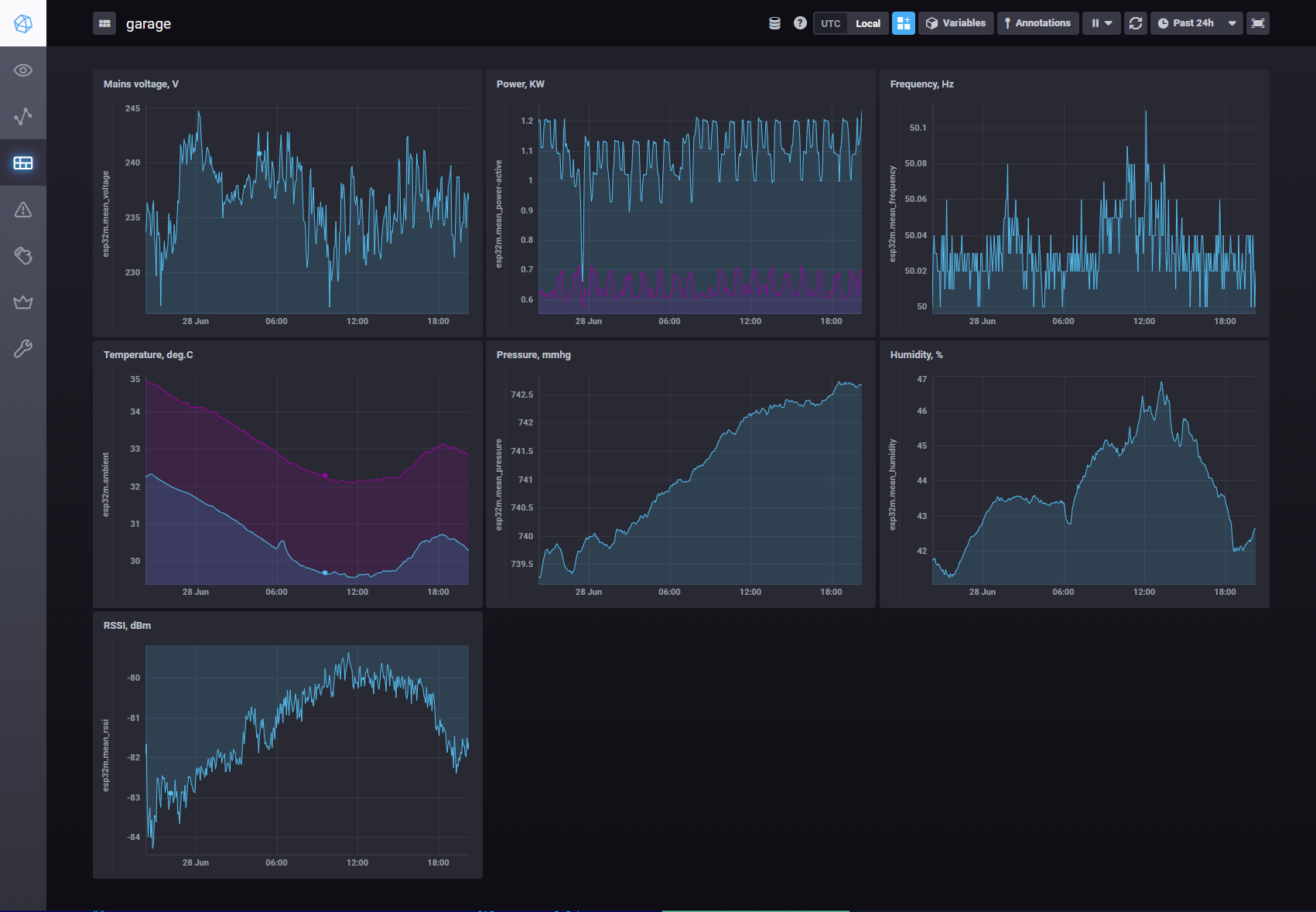Click the 12:00 label under Humidity chart

click(x=1144, y=592)
